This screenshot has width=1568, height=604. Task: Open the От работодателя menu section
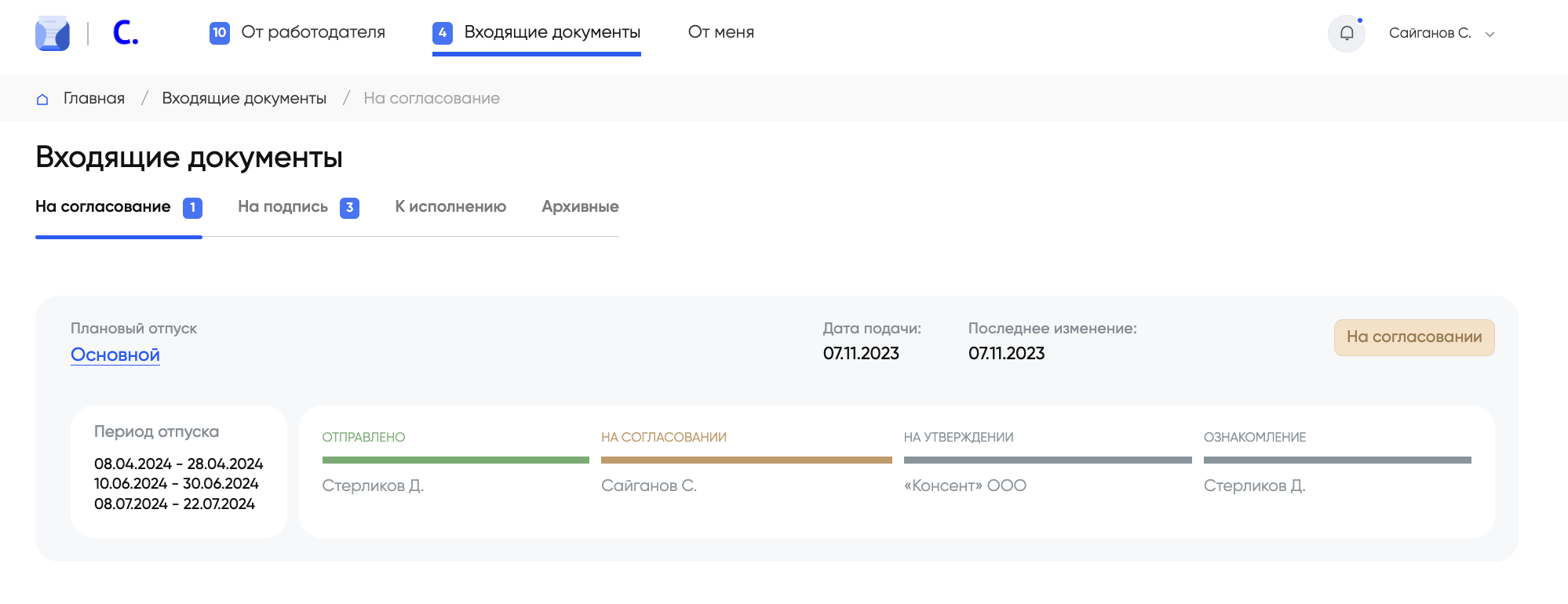tap(312, 32)
